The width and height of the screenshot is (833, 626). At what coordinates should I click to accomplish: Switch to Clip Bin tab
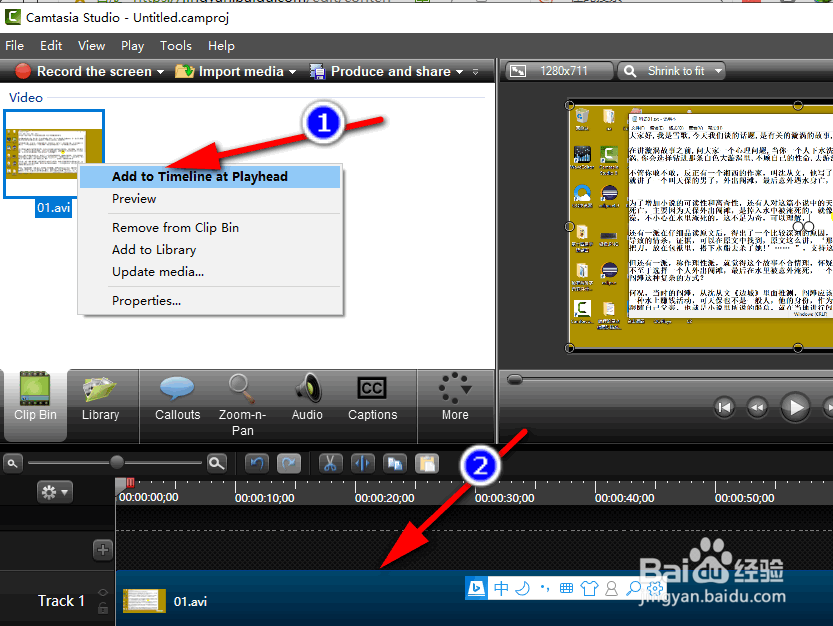tap(35, 405)
